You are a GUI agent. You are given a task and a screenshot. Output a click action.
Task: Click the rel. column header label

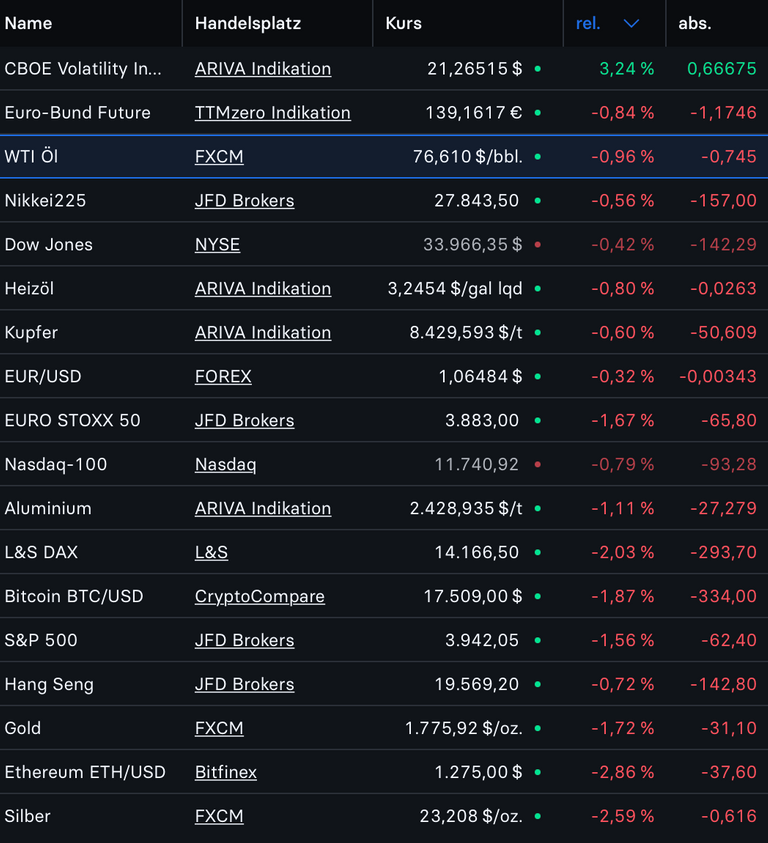[x=588, y=23]
